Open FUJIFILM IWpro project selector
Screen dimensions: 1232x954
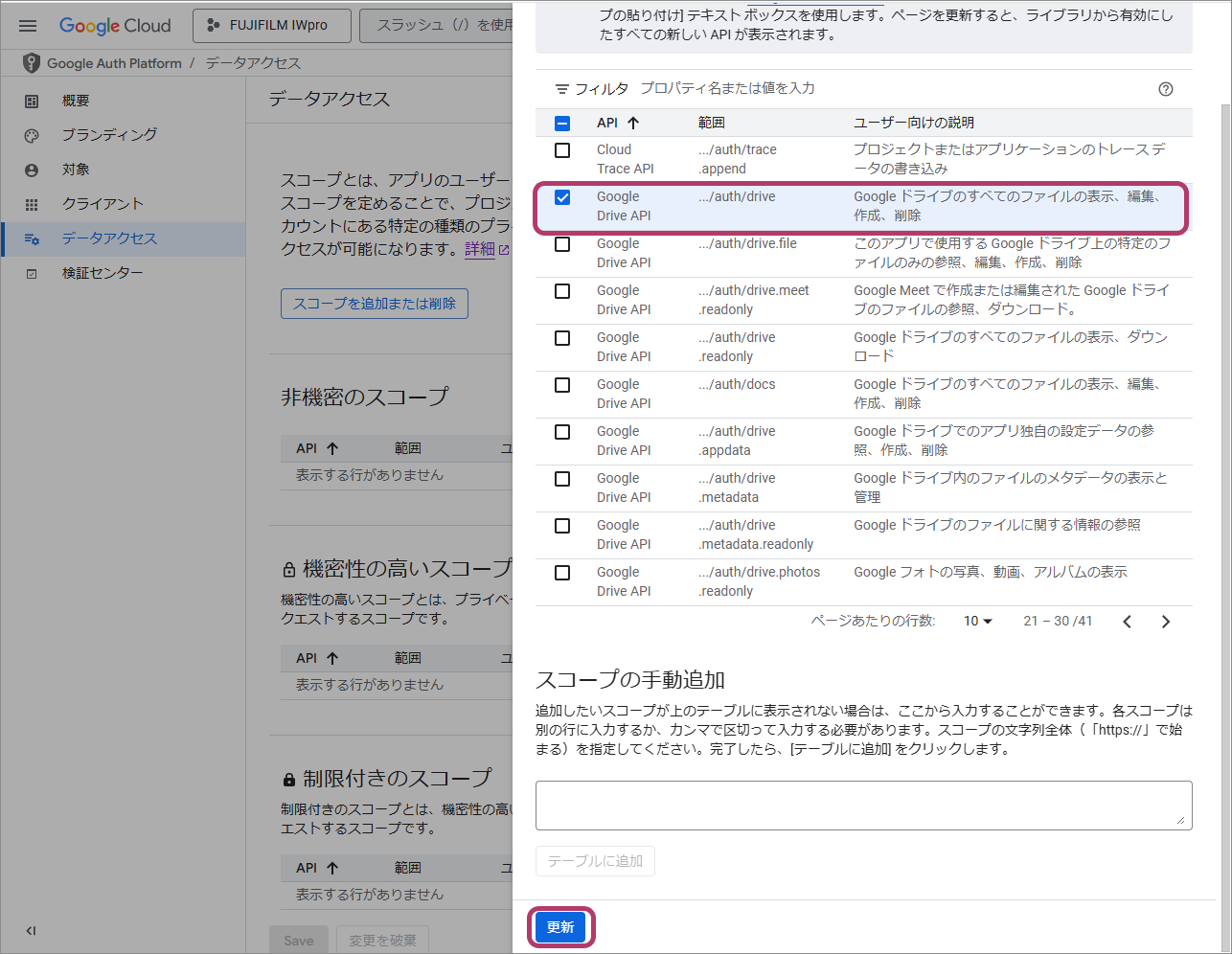coord(271,26)
